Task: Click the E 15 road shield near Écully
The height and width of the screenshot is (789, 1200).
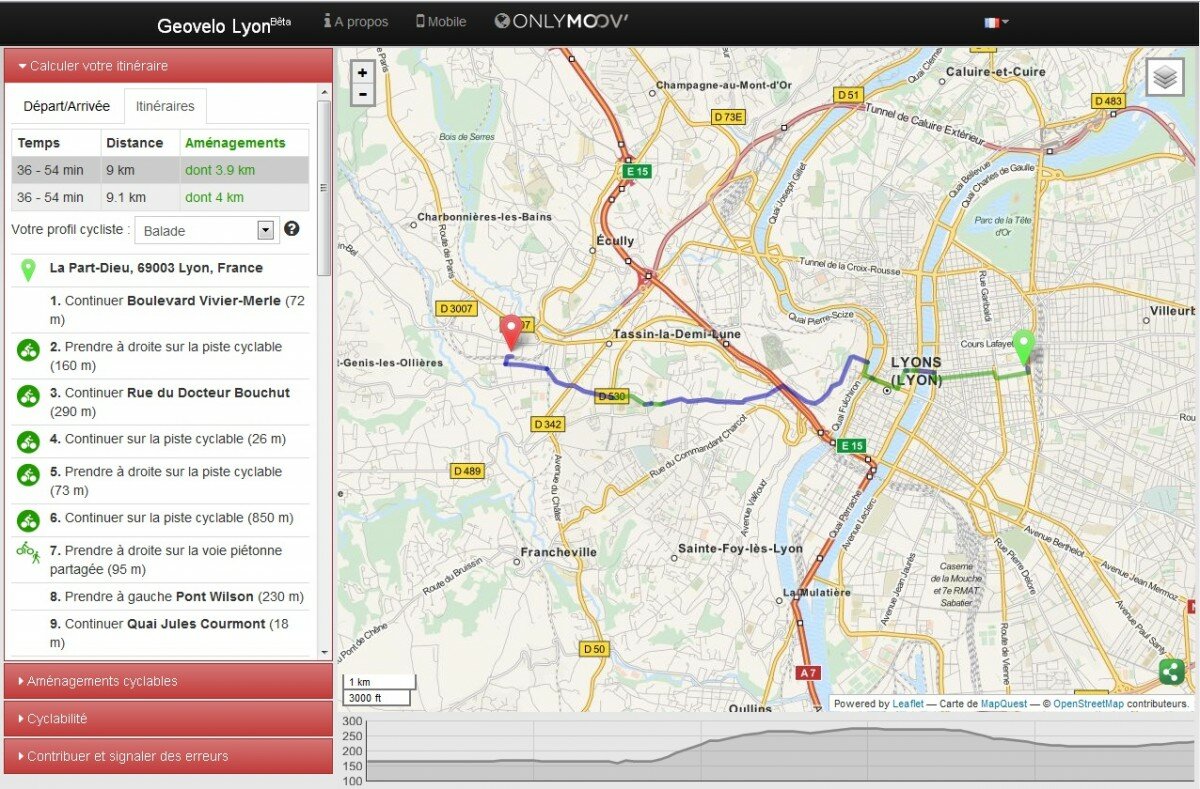Action: pyautogui.click(x=637, y=172)
